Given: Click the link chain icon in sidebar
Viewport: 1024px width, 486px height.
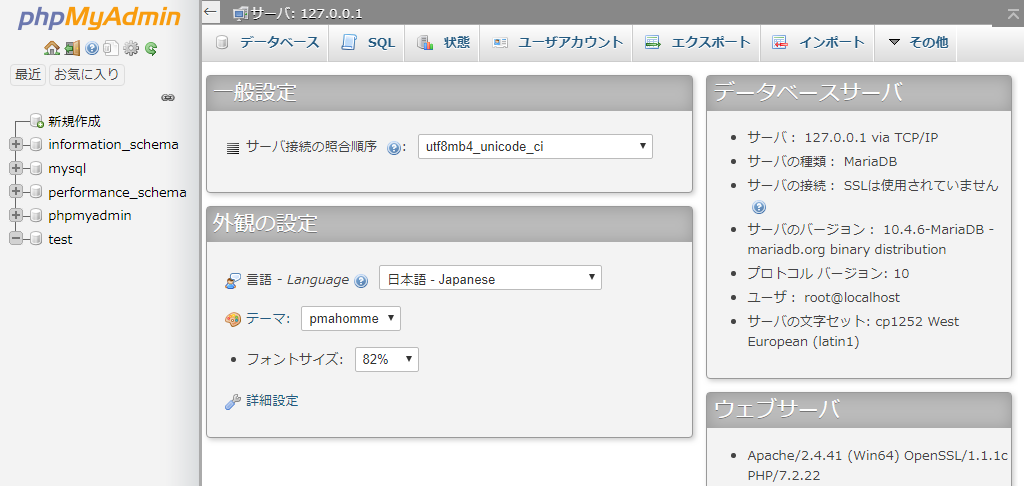Looking at the screenshot, I should click(168, 97).
